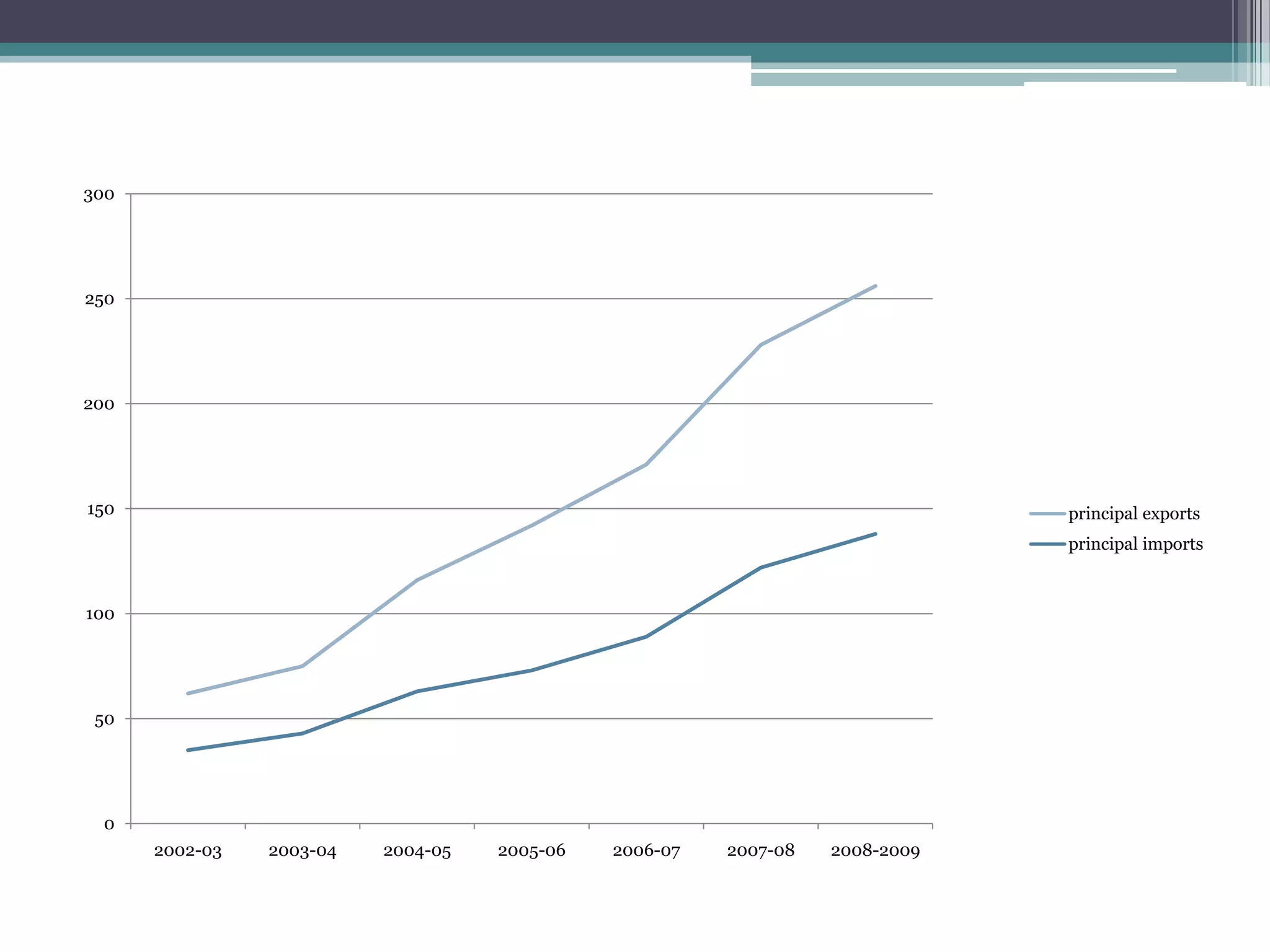Click the 300 y-axis value

coord(99,195)
